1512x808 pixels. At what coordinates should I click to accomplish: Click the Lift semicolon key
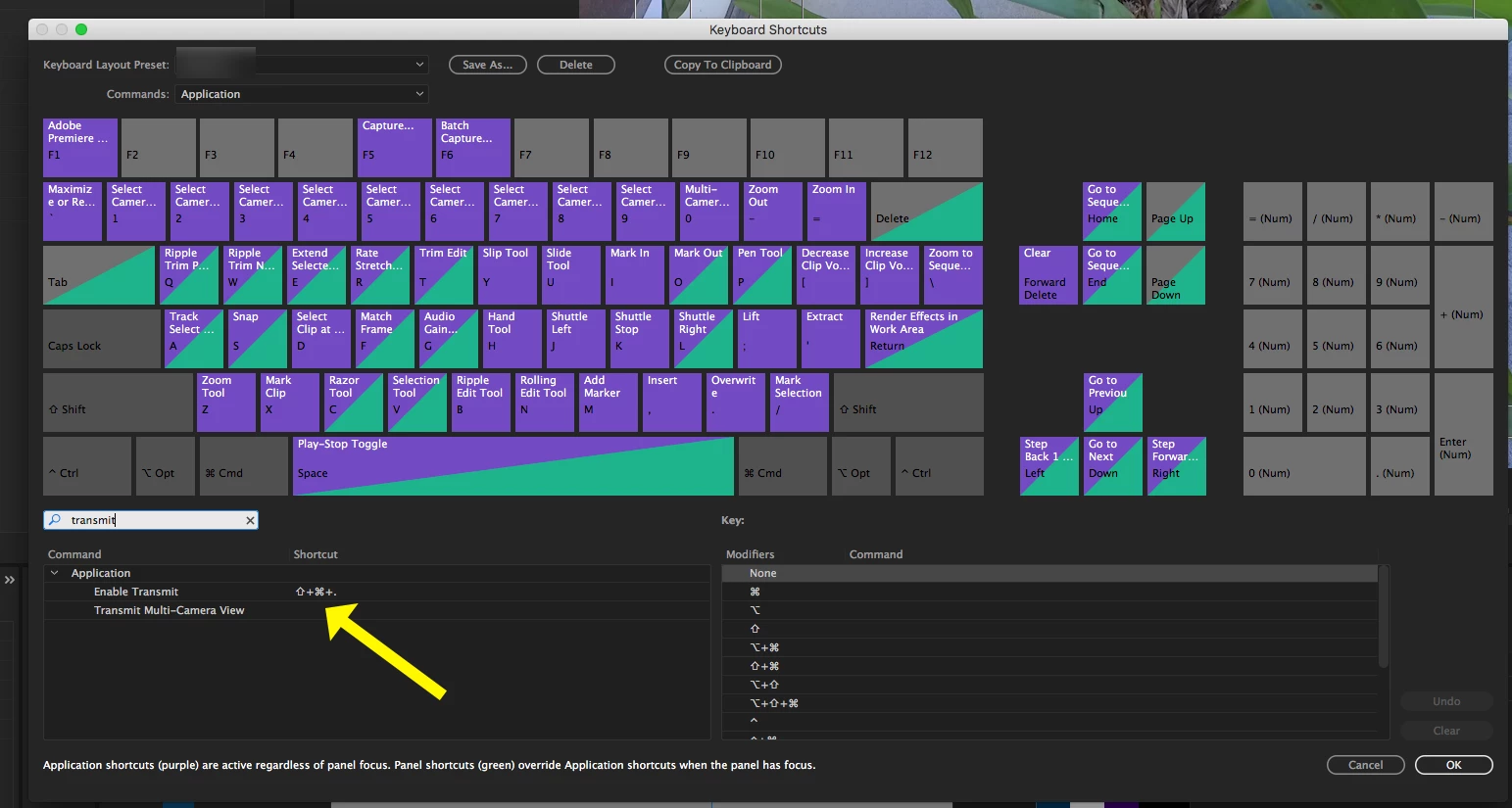pyautogui.click(x=767, y=338)
